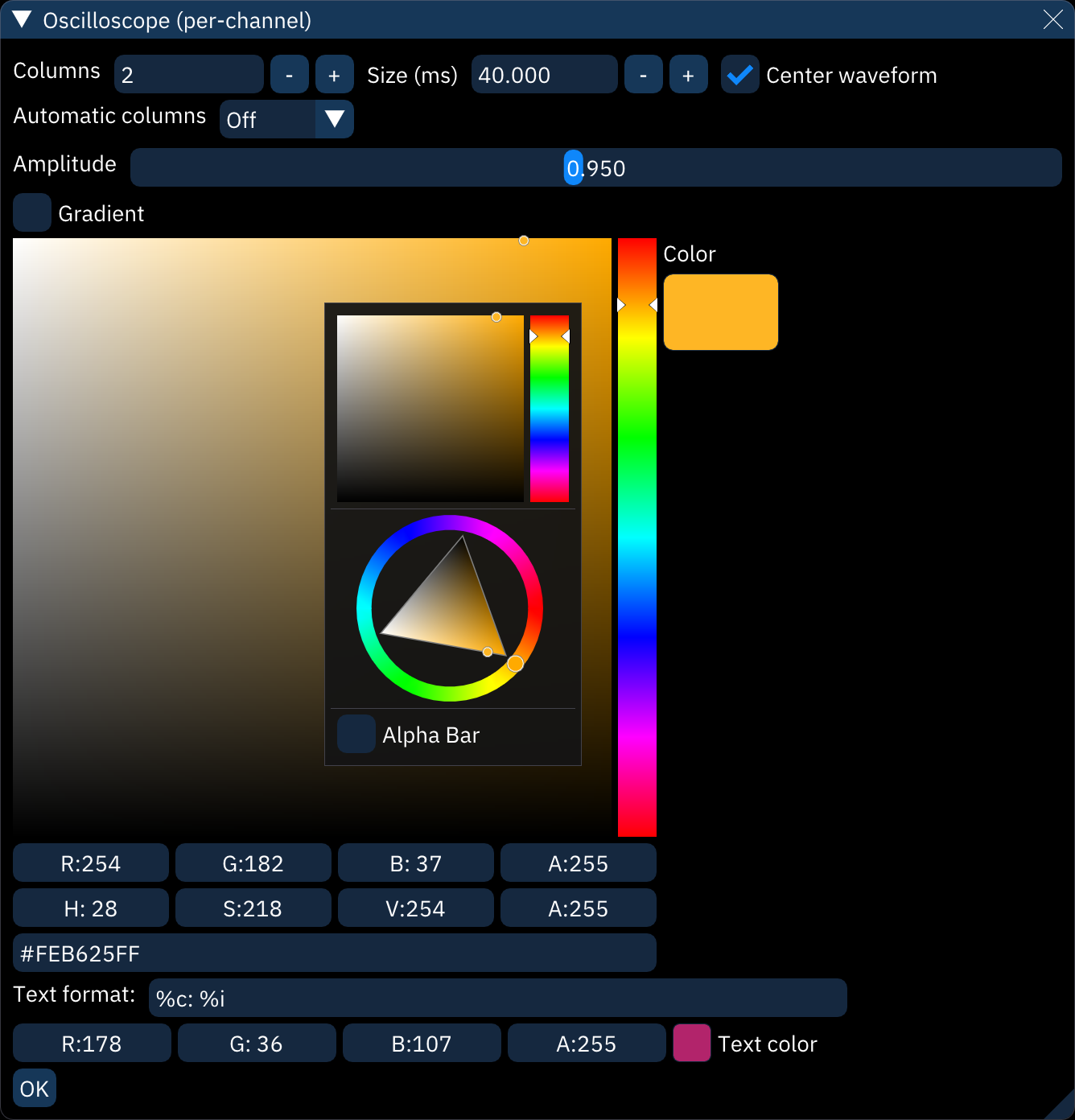
Task: Collapse the Oscilloscope window with the title triangle
Action: point(22,19)
